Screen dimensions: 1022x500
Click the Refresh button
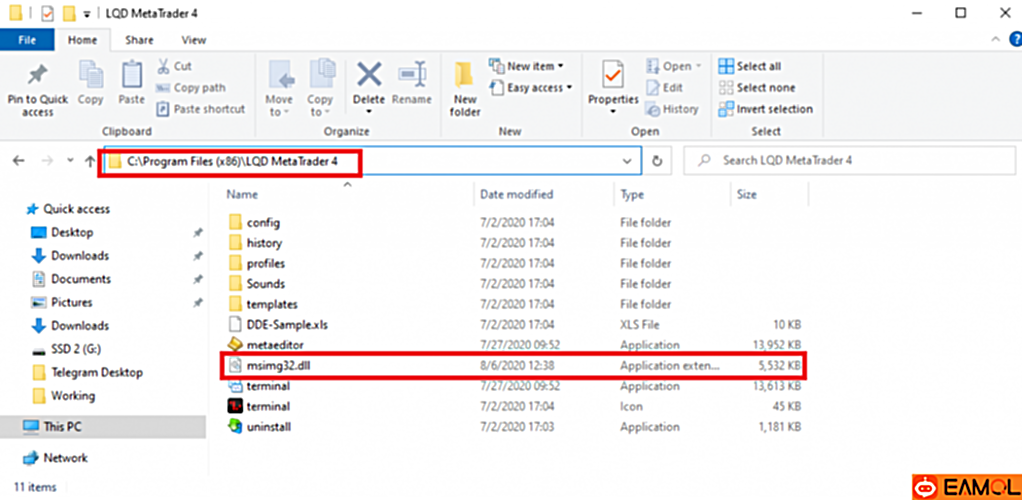(658, 161)
